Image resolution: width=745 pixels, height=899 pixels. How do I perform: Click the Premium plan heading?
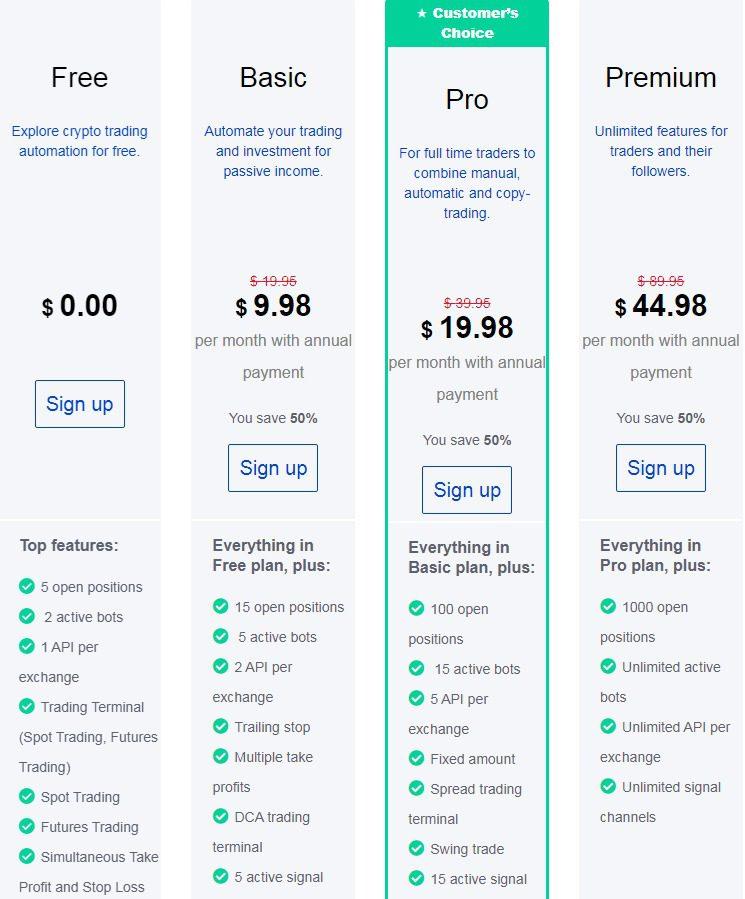661,77
